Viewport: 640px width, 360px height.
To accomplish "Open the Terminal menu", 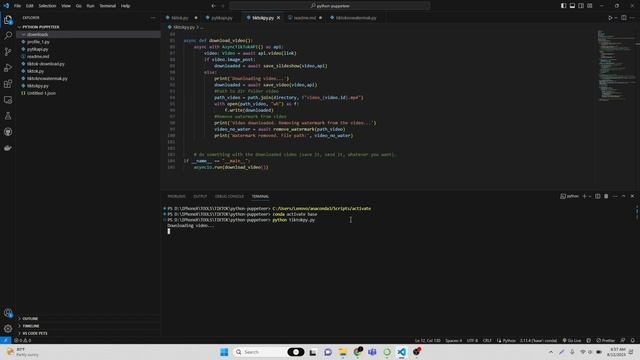I will [107, 6].
